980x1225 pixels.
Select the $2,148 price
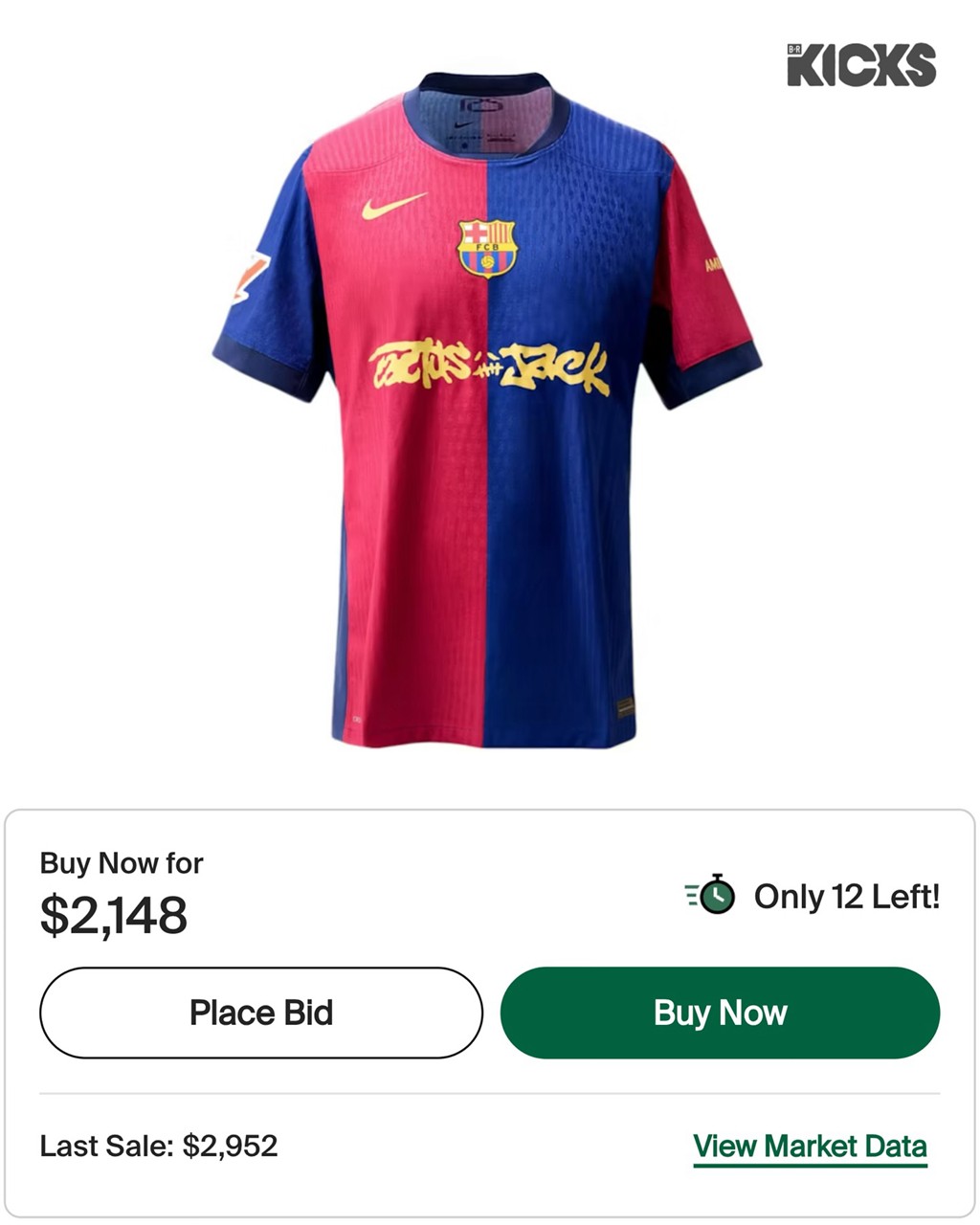(x=114, y=915)
